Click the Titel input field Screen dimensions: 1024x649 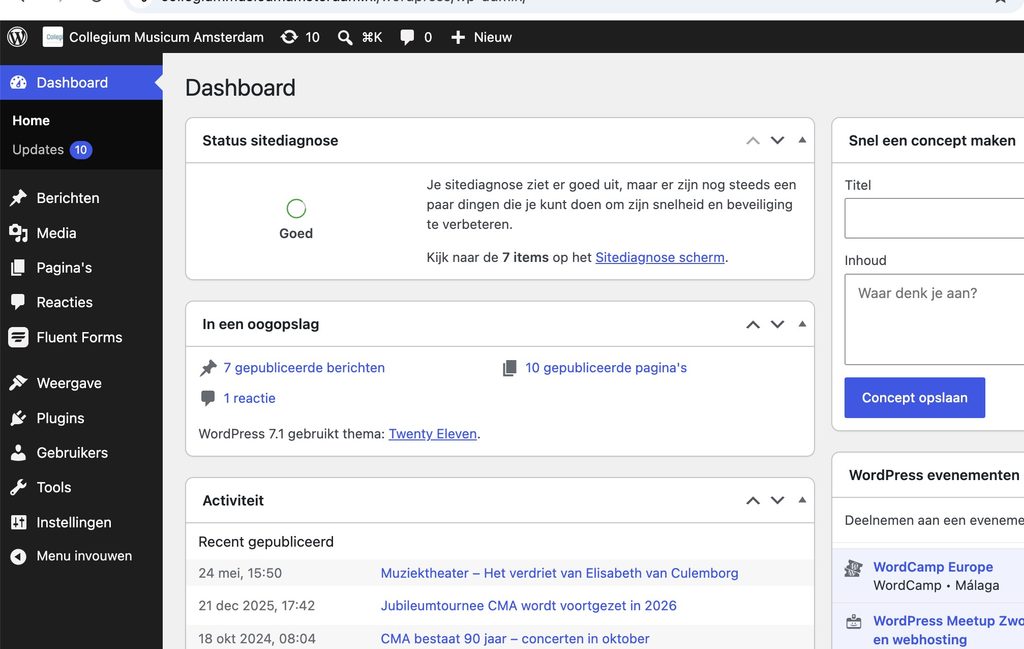pos(934,218)
